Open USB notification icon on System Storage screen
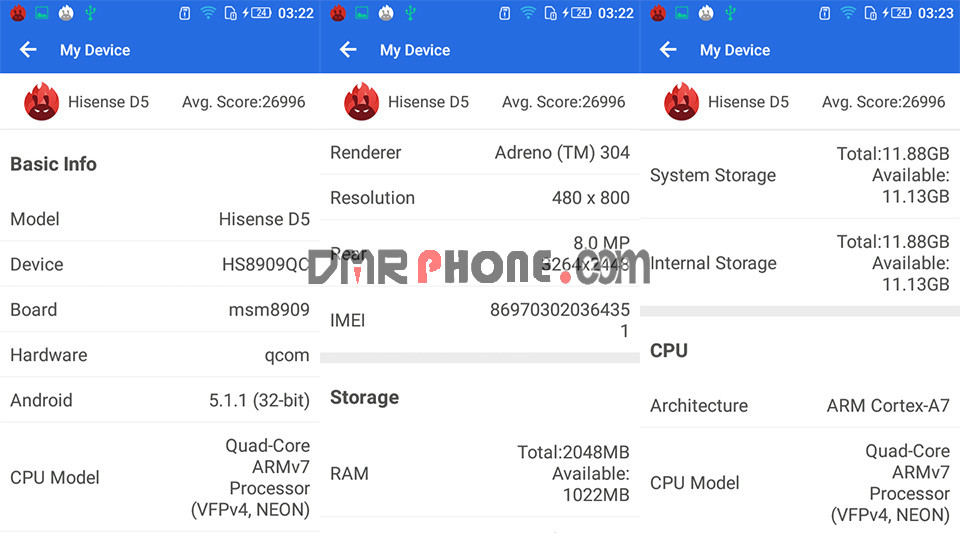960x533 pixels. [x=730, y=13]
